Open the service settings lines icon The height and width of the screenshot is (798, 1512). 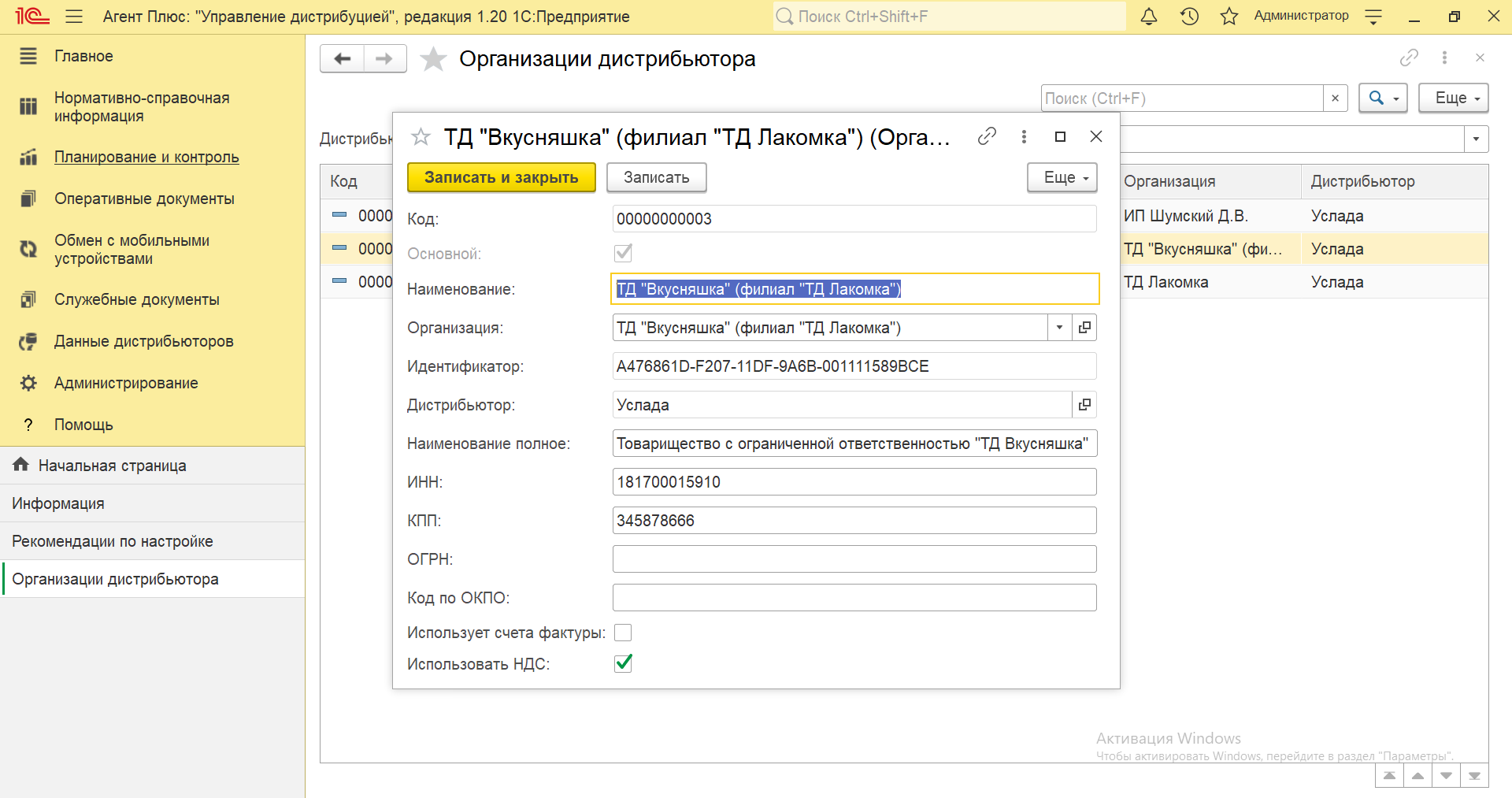coord(1373,17)
